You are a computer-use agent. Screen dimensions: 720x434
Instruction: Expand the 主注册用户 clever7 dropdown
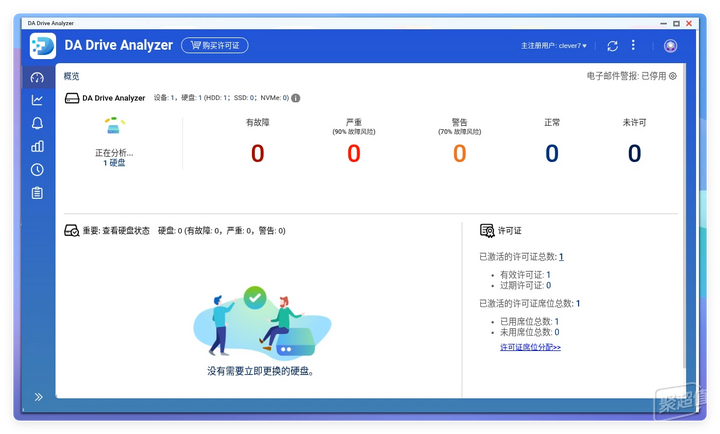coord(554,46)
